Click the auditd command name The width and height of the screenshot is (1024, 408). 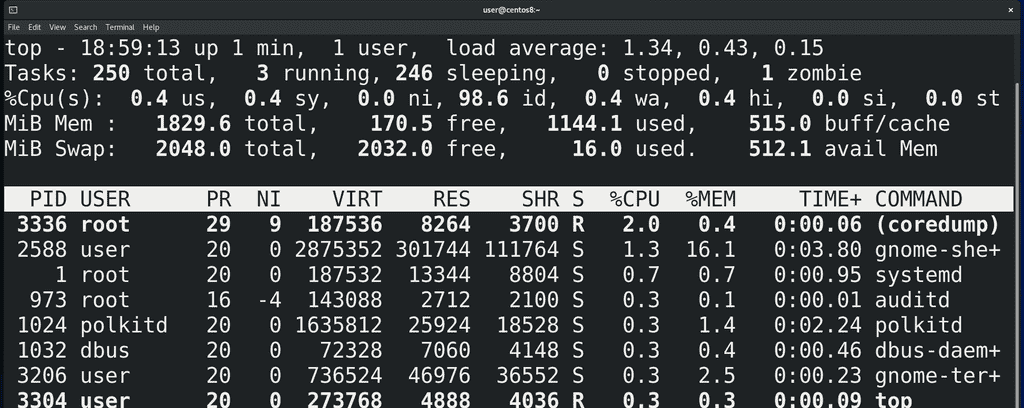[x=912, y=300]
